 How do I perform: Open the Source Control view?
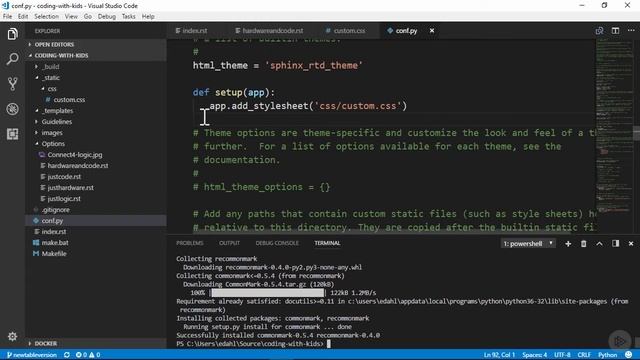(x=12, y=84)
